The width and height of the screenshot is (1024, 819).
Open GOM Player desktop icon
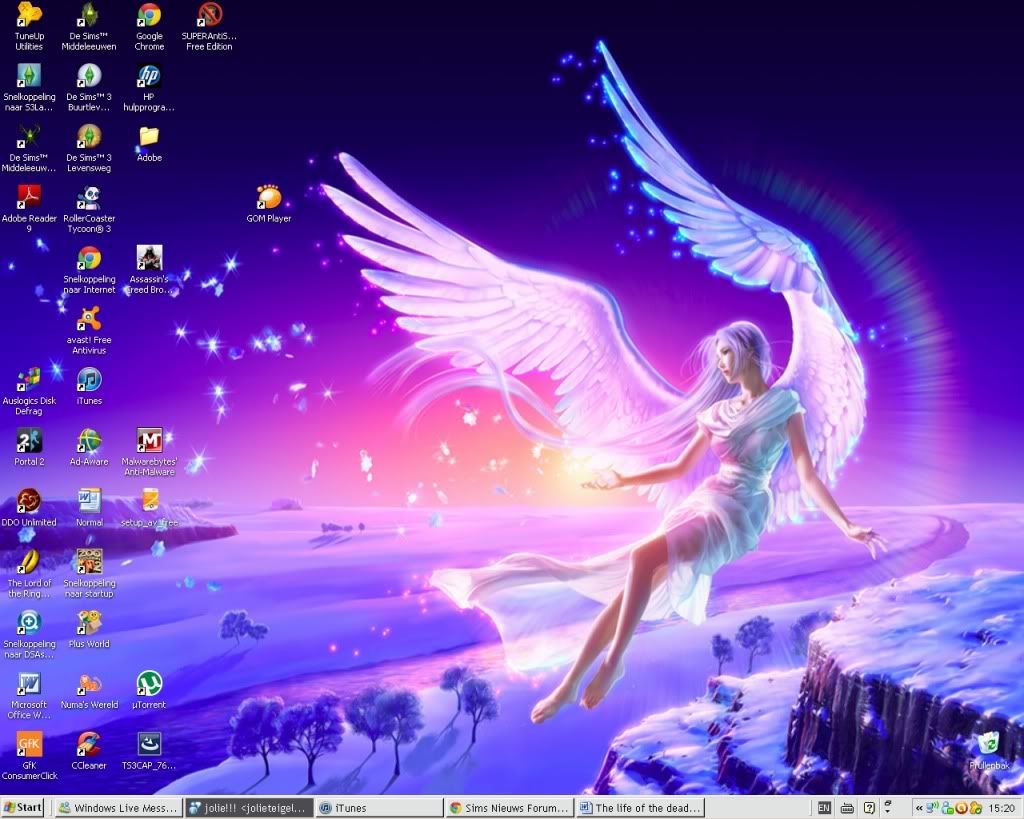point(268,204)
